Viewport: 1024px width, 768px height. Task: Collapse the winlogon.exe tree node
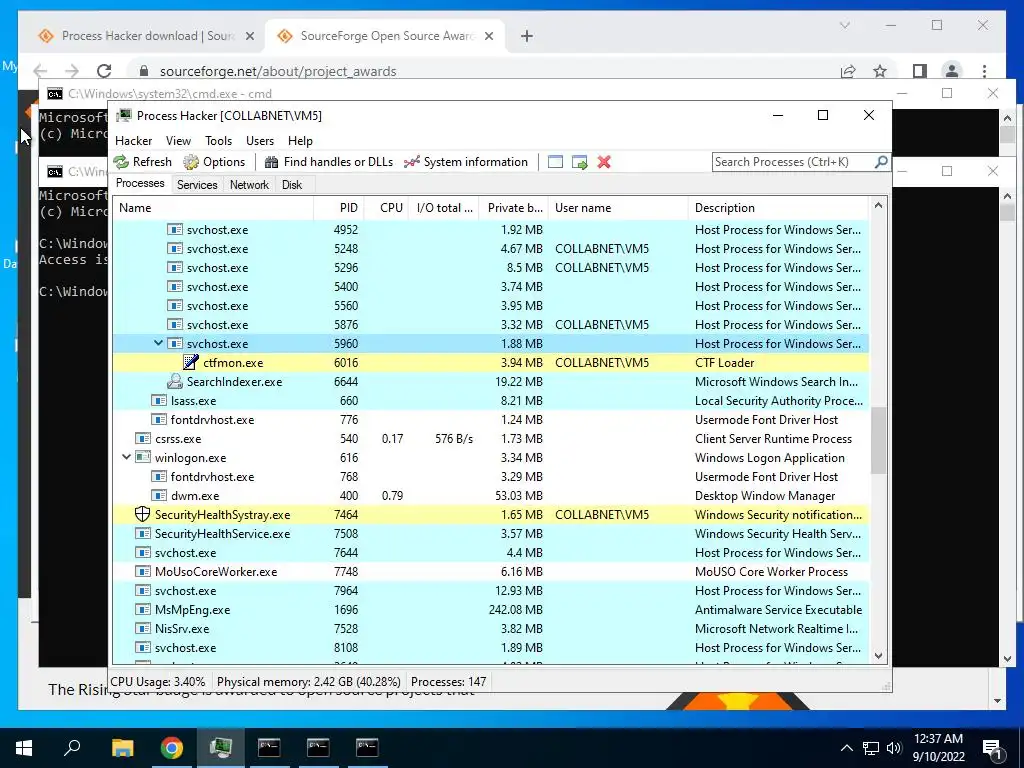pyautogui.click(x=126, y=457)
